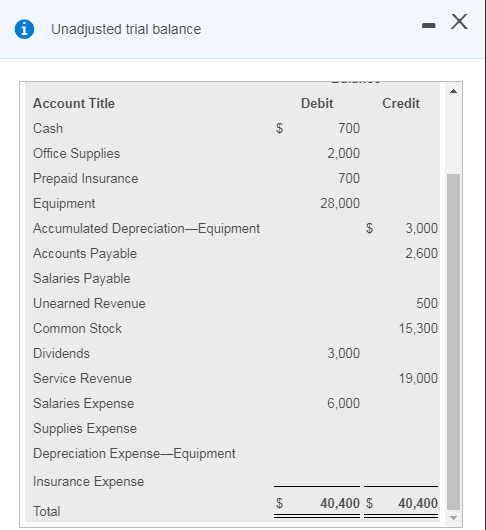
Task: Select the 'Common Stock' label
Action: coord(77,329)
